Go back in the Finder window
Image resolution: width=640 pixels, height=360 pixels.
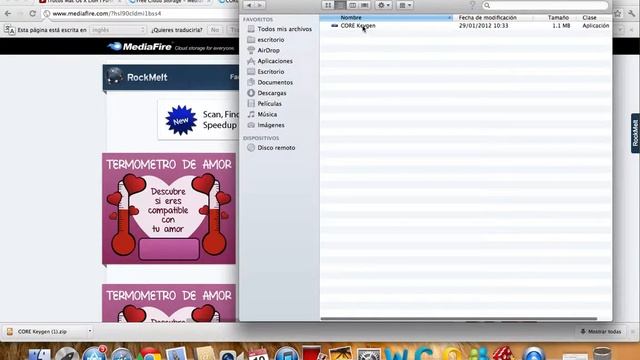point(249,5)
